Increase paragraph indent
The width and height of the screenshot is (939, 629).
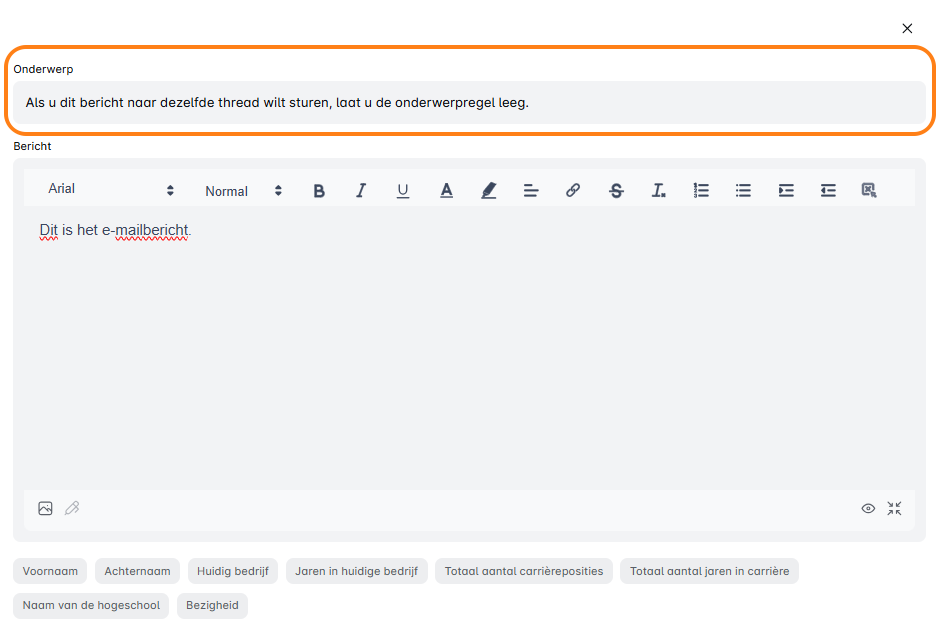point(786,190)
